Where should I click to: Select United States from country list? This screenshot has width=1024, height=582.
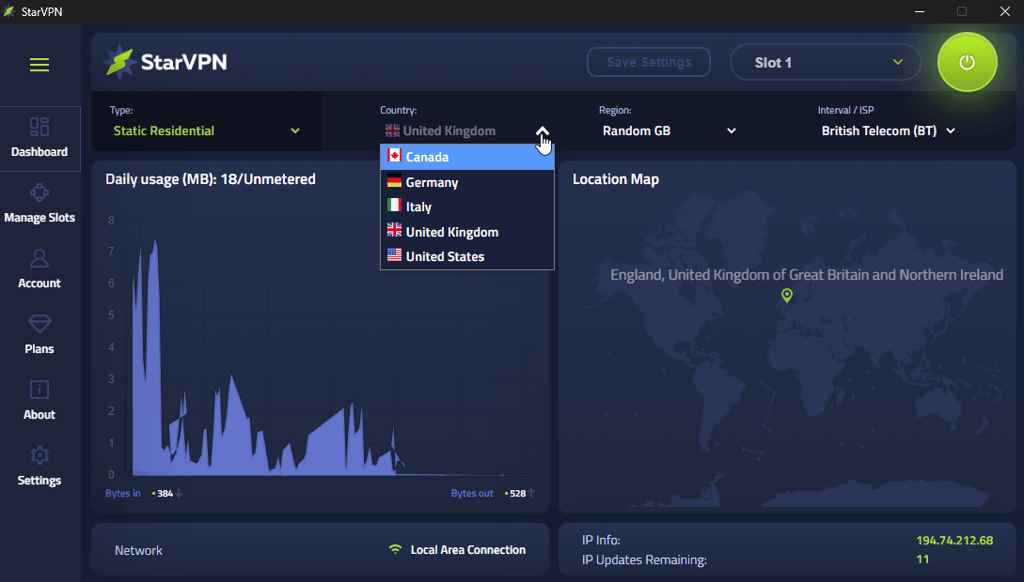[467, 256]
